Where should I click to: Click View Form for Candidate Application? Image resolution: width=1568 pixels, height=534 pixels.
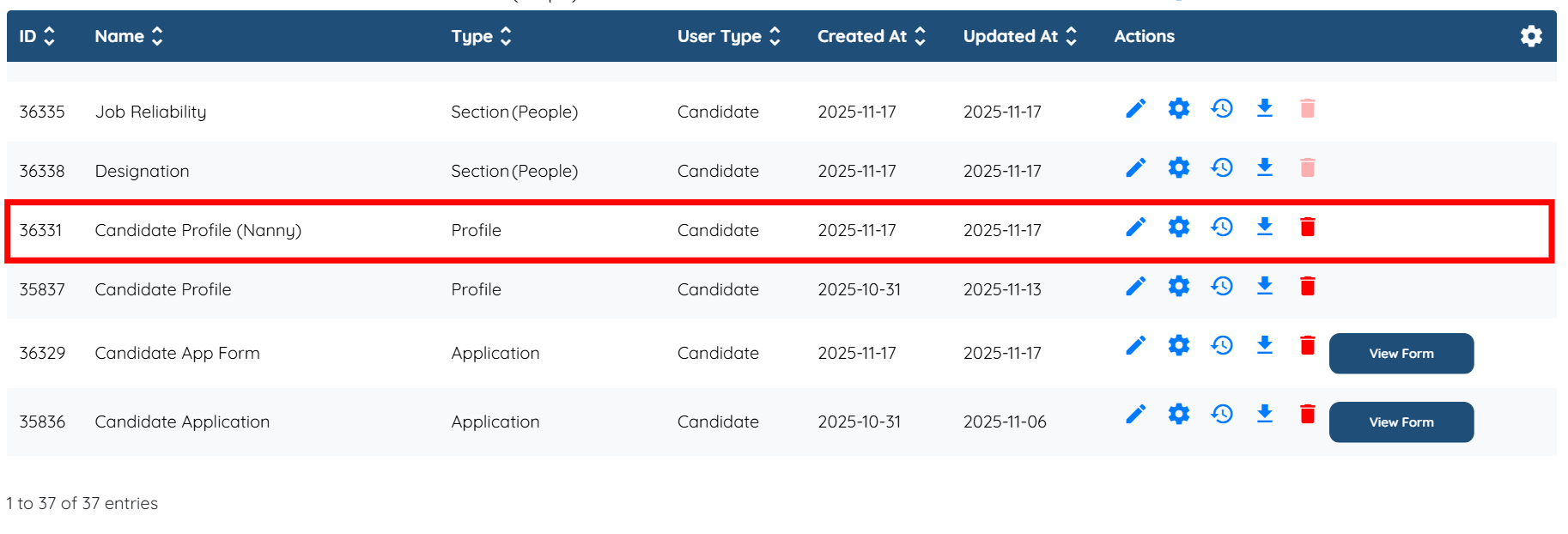[x=1401, y=422]
